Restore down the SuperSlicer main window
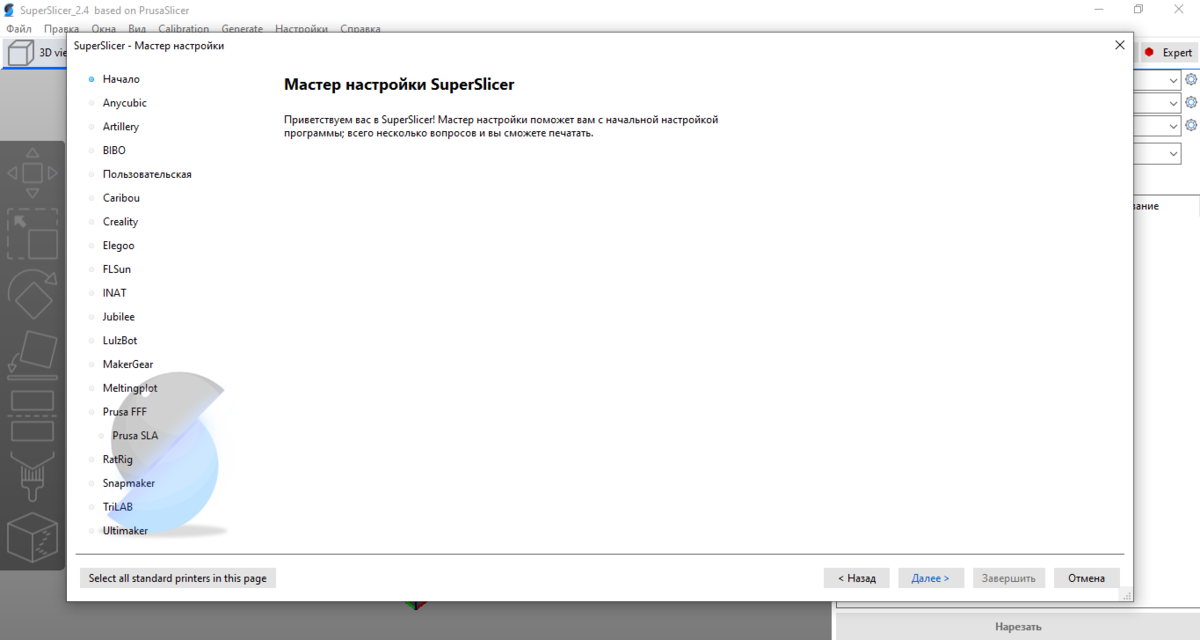Image resolution: width=1200 pixels, height=640 pixels. tap(1138, 9)
